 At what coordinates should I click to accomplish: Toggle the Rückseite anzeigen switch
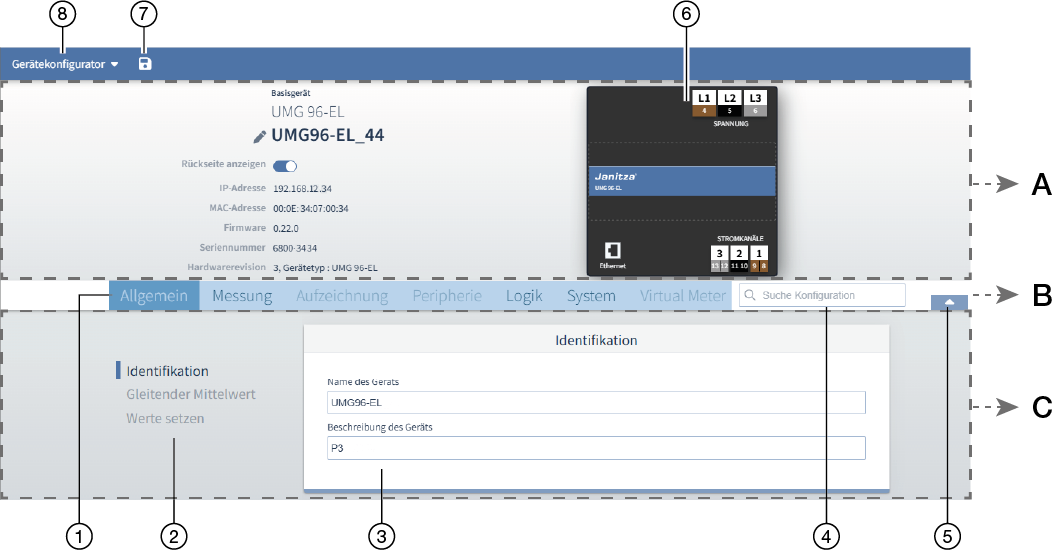point(285,166)
